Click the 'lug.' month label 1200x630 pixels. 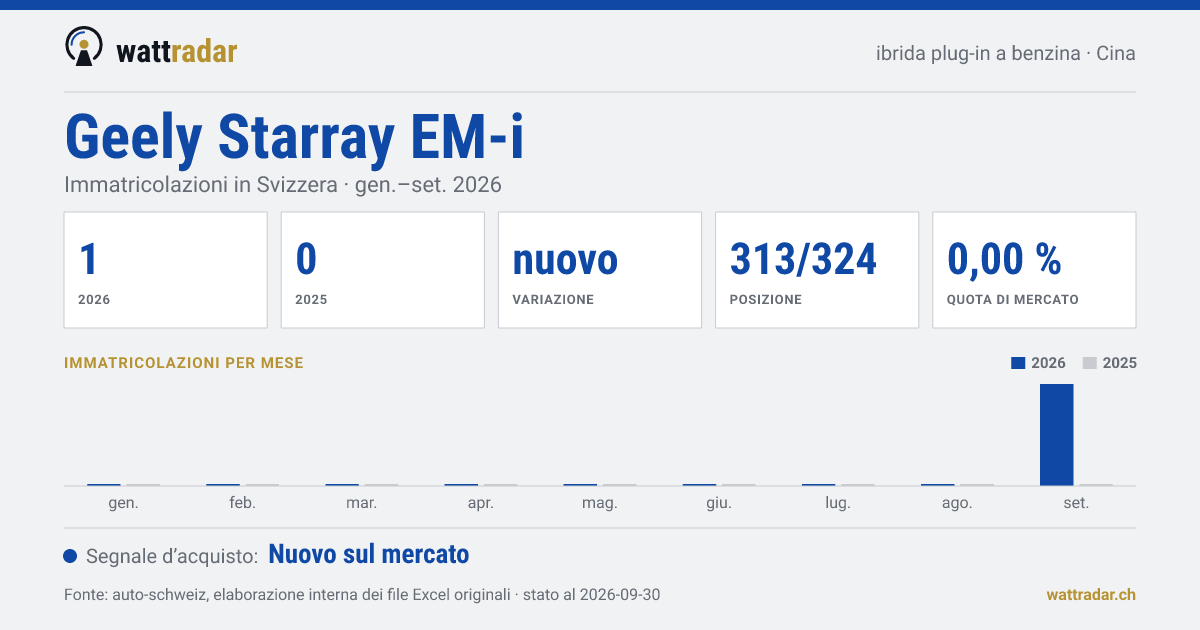coord(838,503)
